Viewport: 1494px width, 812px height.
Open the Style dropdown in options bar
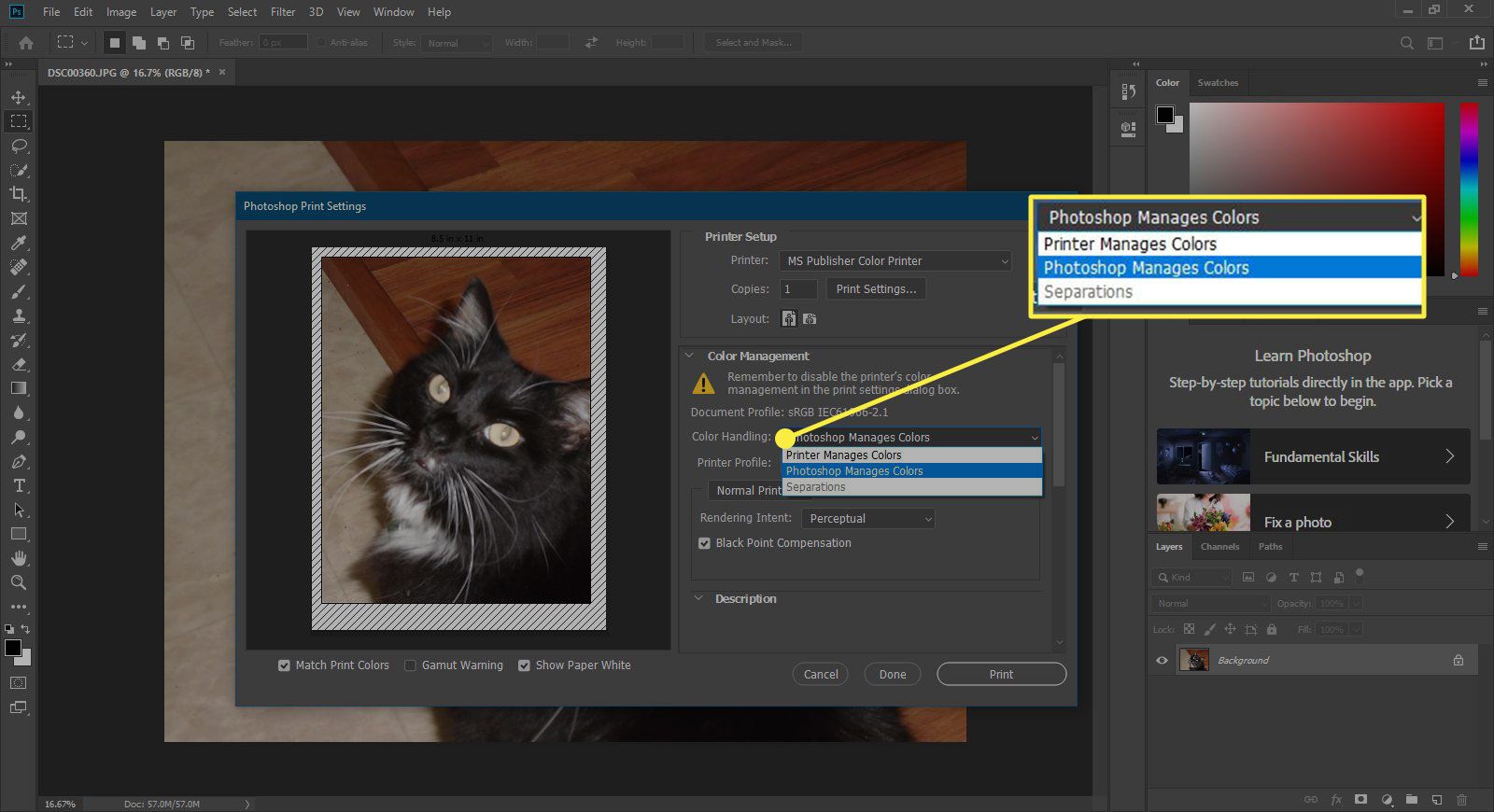(x=455, y=43)
